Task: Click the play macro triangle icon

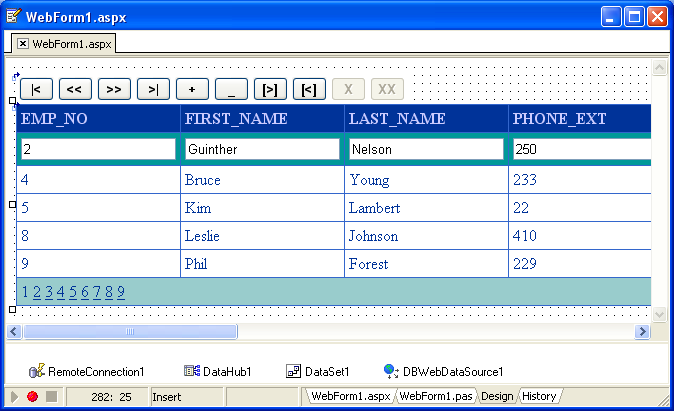Action: (x=14, y=397)
